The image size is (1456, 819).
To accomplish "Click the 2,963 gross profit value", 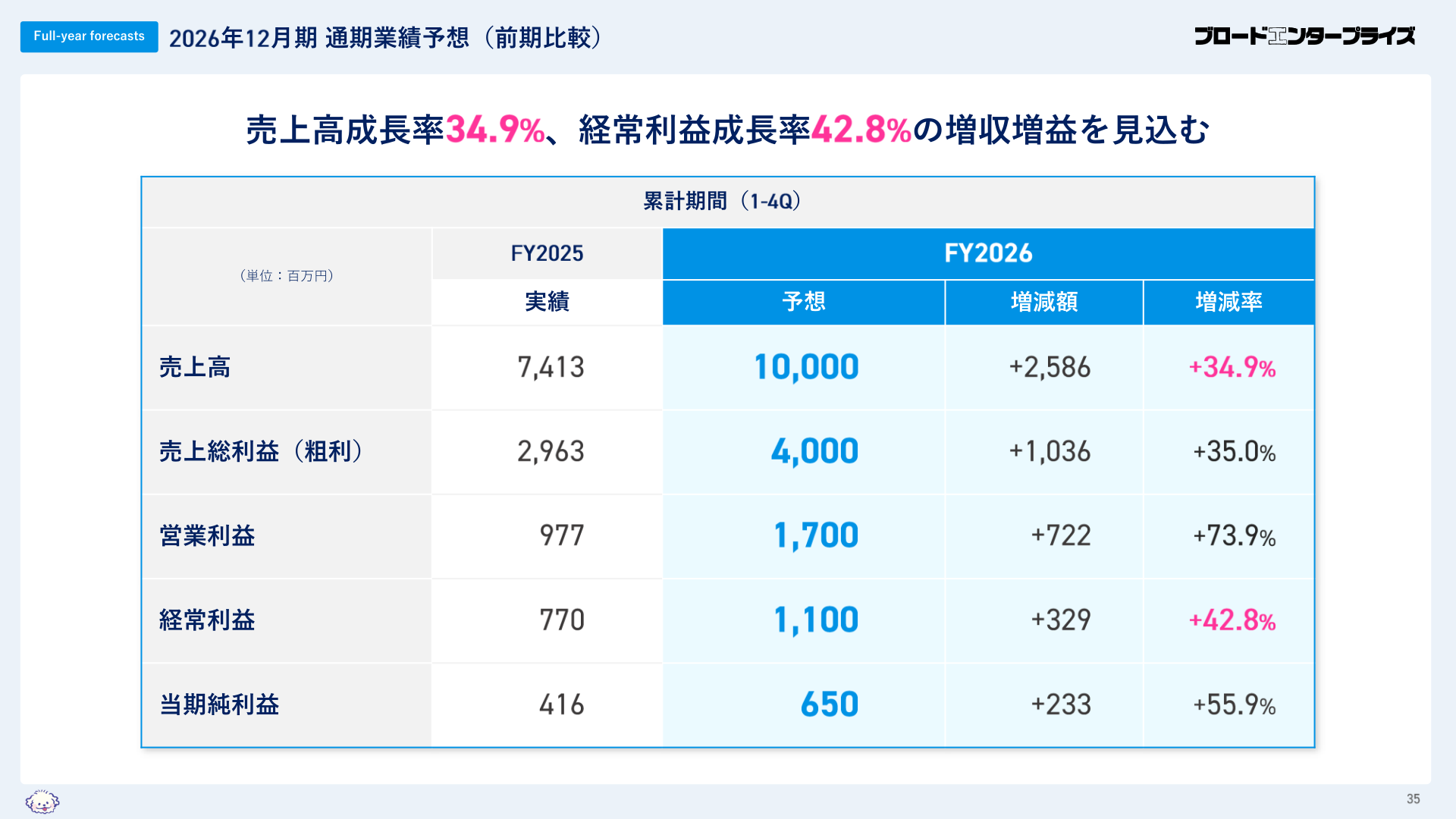I will 551,452.
